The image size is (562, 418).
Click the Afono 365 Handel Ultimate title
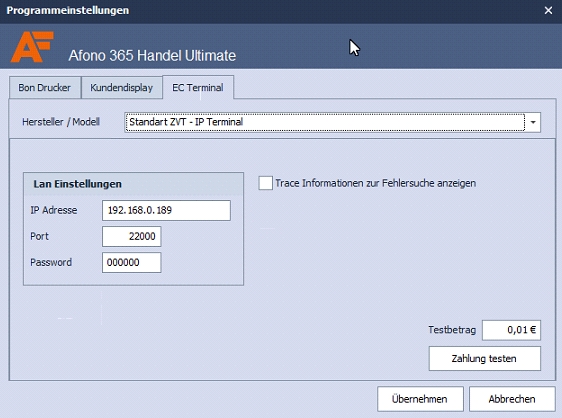point(152,56)
